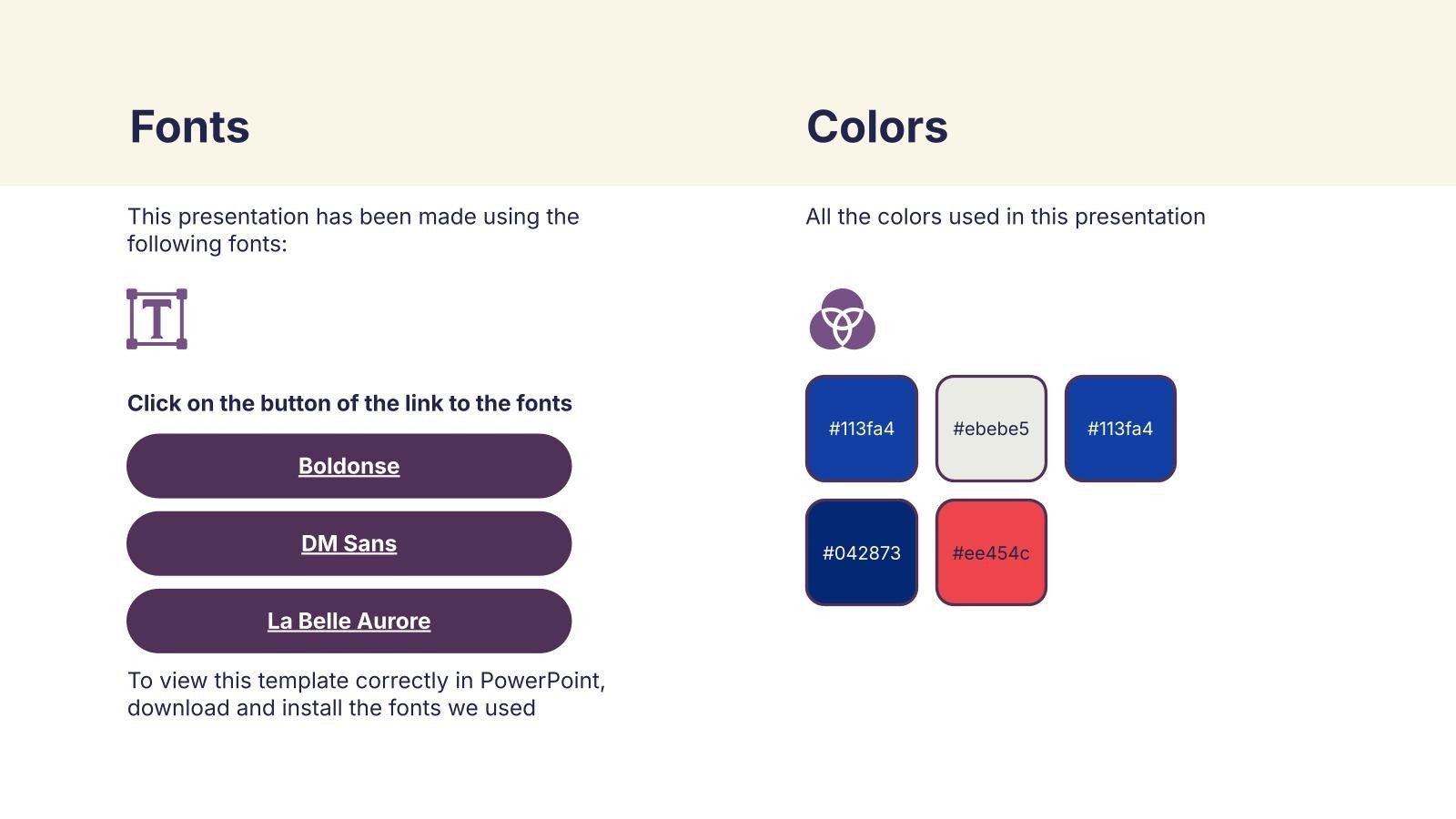Click the cream header band between headings
Viewport: 1456px width, 819px height.
pyautogui.click(x=528, y=126)
